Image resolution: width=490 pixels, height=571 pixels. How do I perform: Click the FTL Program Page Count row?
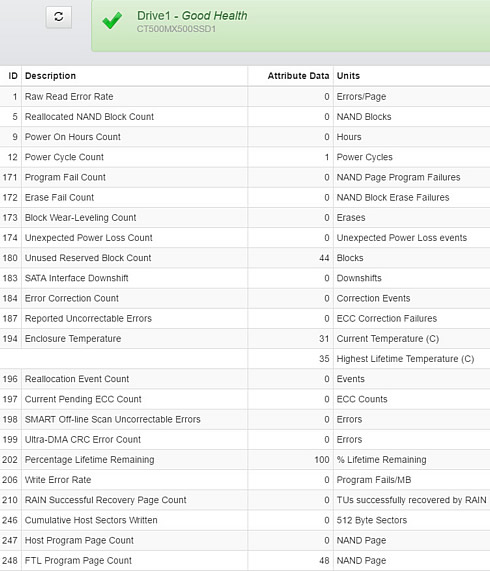[245, 560]
